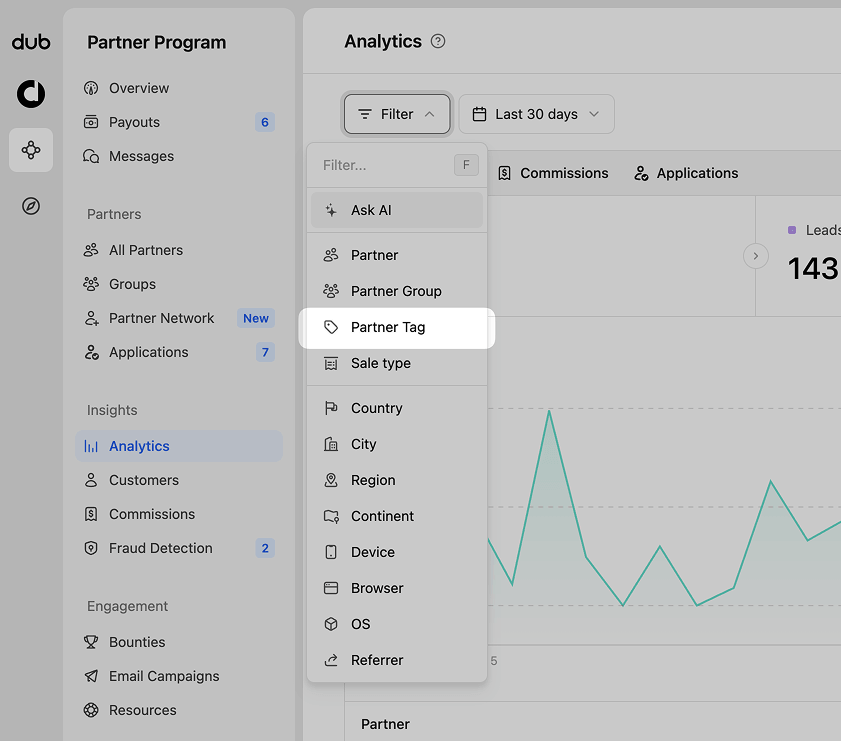This screenshot has width=841, height=741.
Task: Click the Customers person icon
Action: tap(91, 480)
